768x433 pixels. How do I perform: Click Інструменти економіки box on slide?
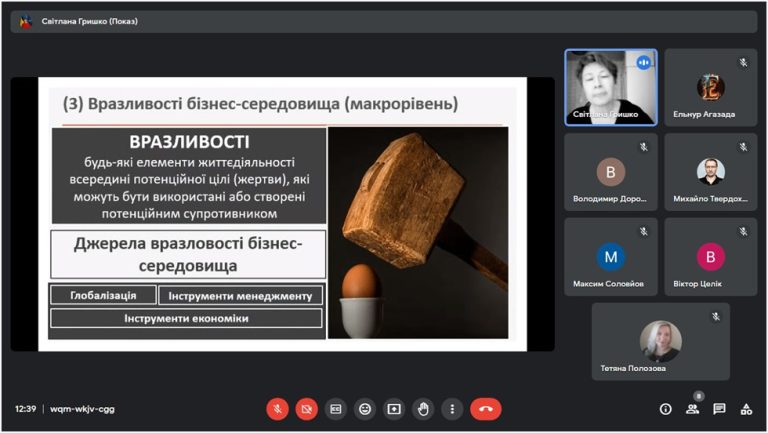pos(186,318)
